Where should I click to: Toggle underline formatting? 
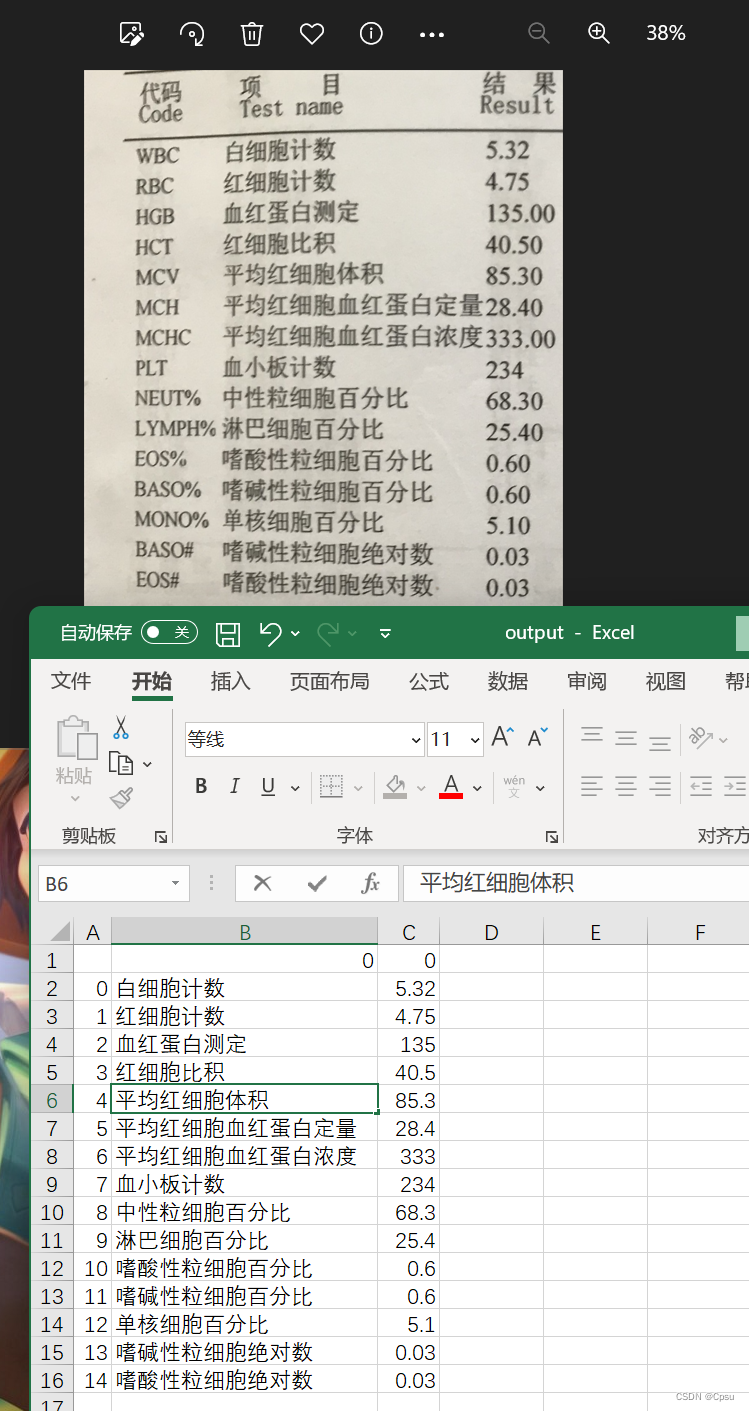point(268,787)
